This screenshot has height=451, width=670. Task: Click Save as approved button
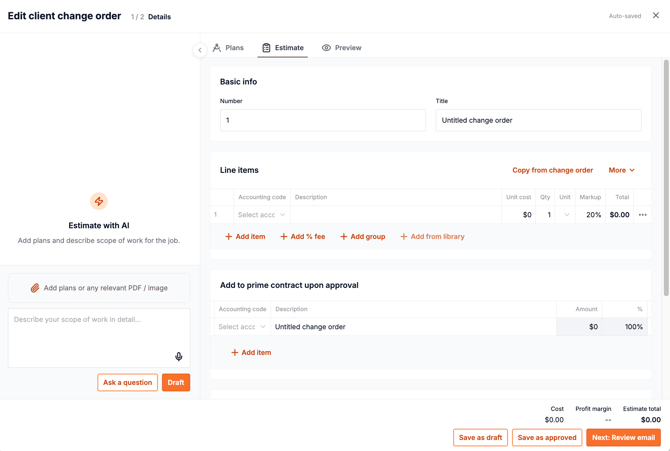point(547,437)
